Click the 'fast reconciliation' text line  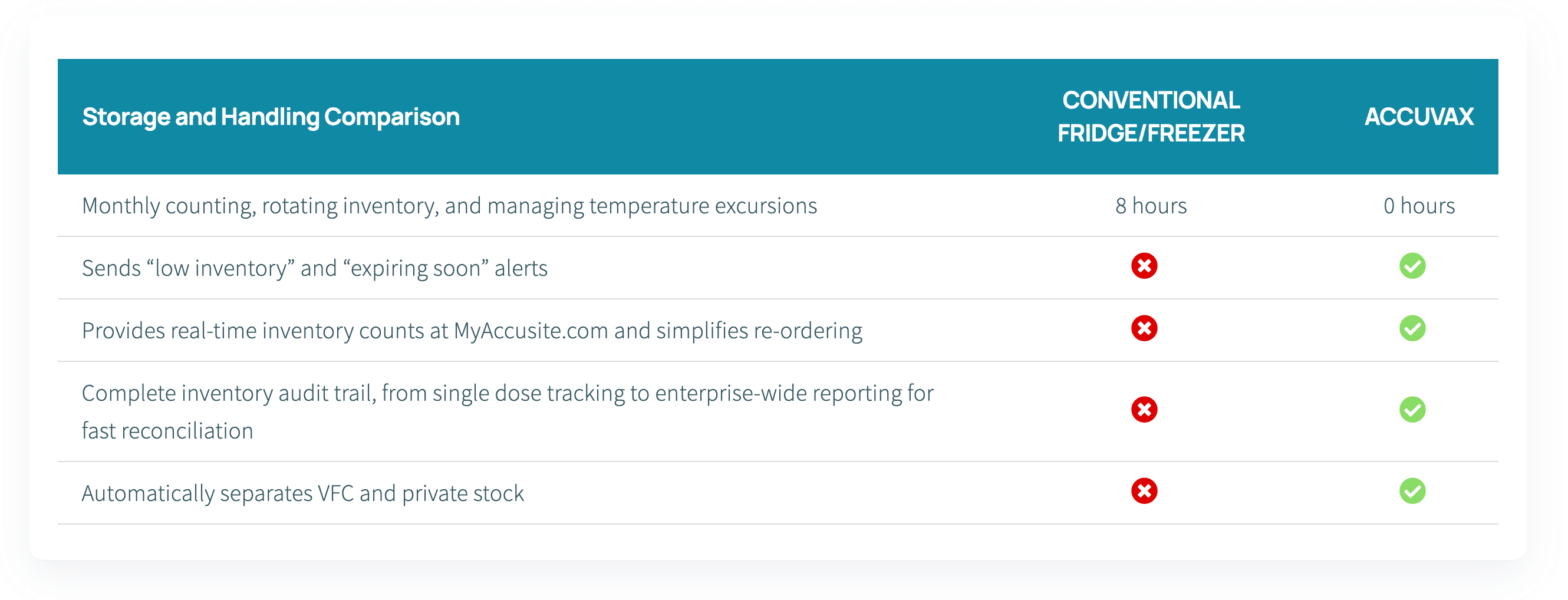[167, 431]
